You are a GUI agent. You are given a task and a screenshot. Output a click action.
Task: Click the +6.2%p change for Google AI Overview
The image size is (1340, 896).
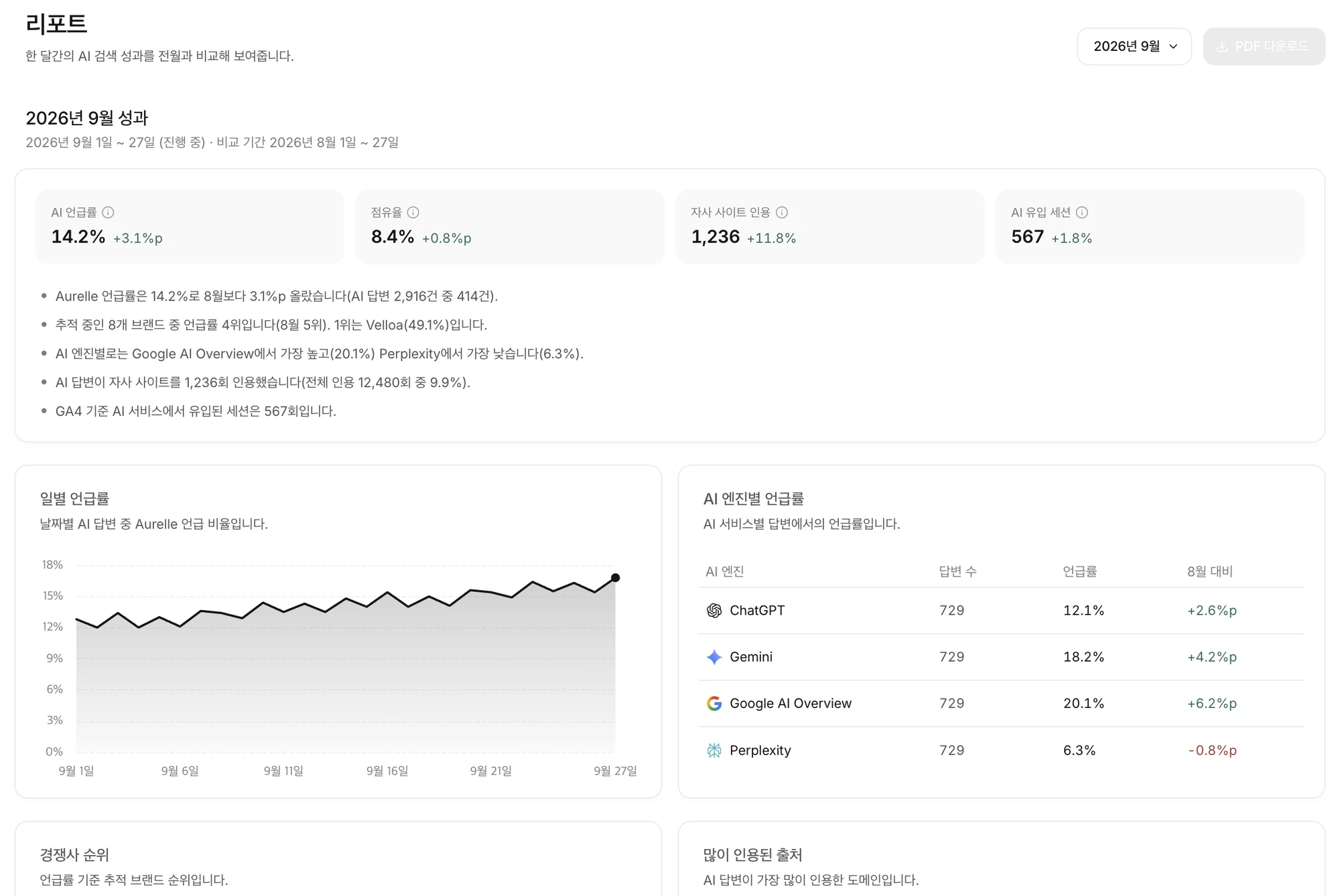coord(1211,703)
